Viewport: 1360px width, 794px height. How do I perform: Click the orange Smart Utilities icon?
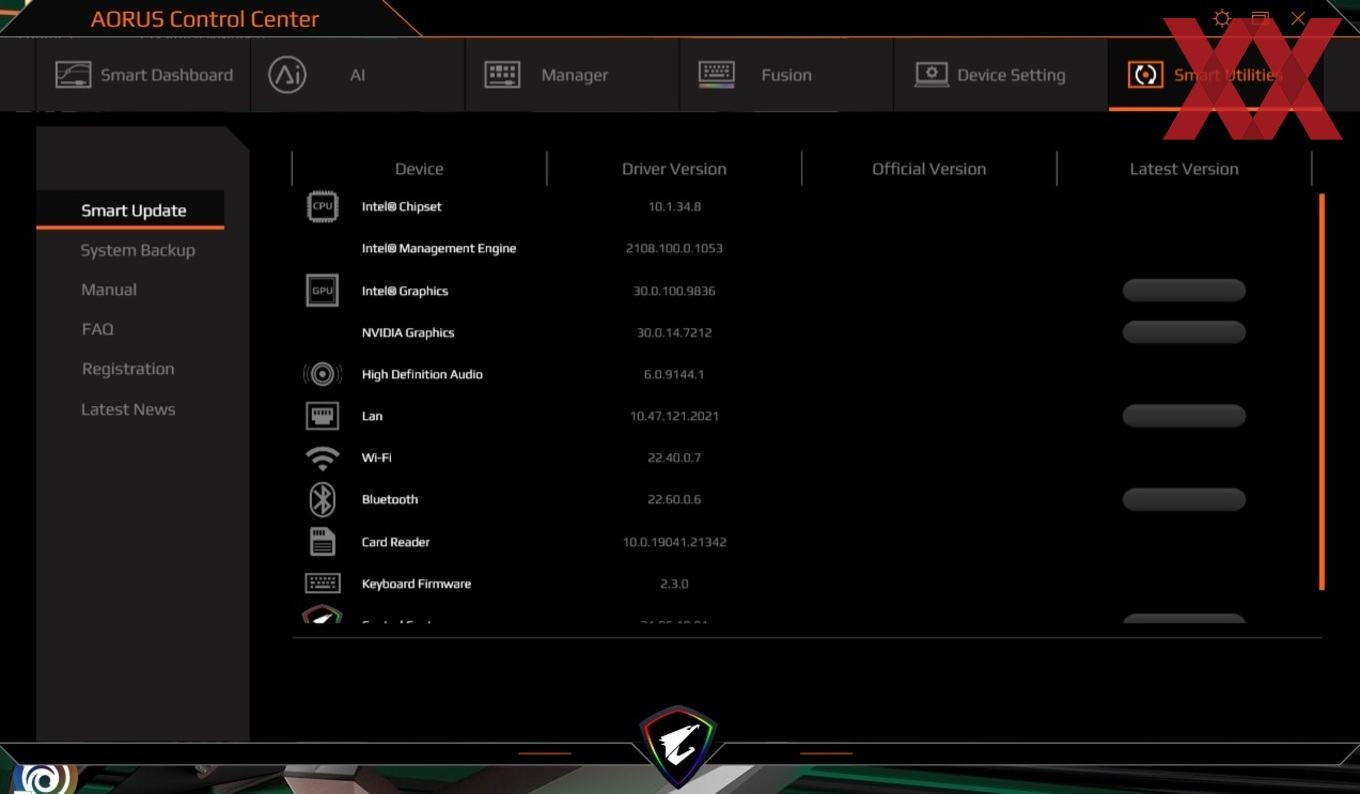click(x=1145, y=75)
